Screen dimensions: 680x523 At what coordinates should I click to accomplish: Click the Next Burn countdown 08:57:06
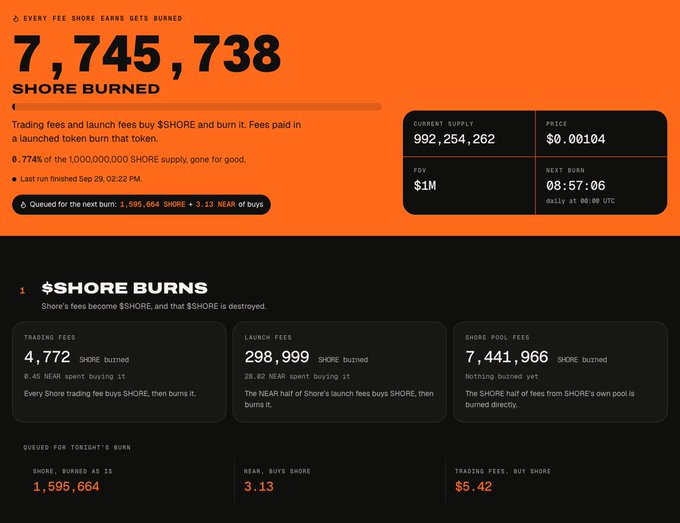click(x=575, y=186)
